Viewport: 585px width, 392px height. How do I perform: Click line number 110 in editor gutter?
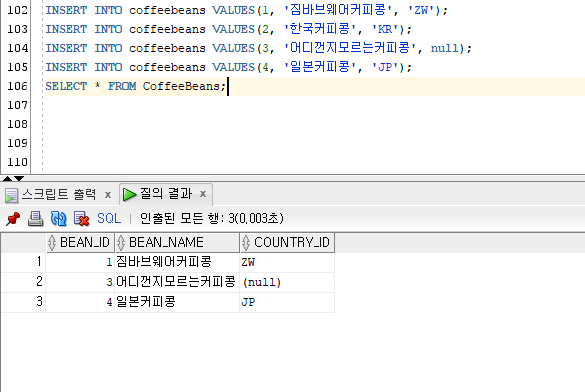(18, 162)
